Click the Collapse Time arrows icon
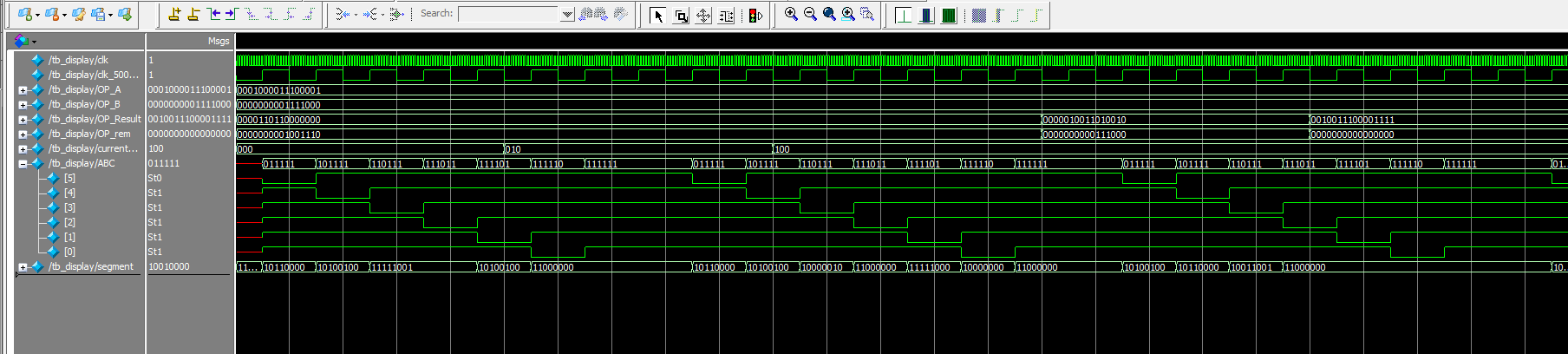 click(x=370, y=14)
